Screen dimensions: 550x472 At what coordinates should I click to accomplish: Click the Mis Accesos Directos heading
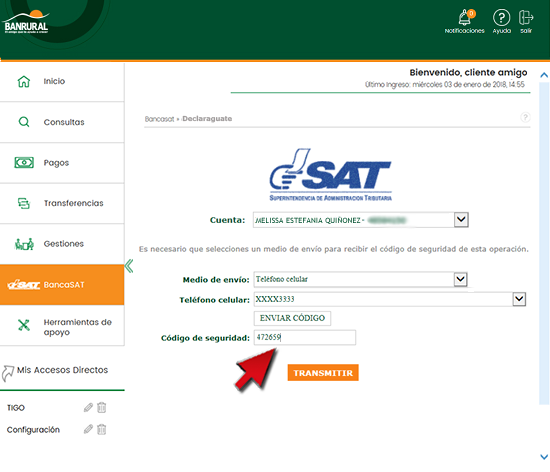click(62, 370)
